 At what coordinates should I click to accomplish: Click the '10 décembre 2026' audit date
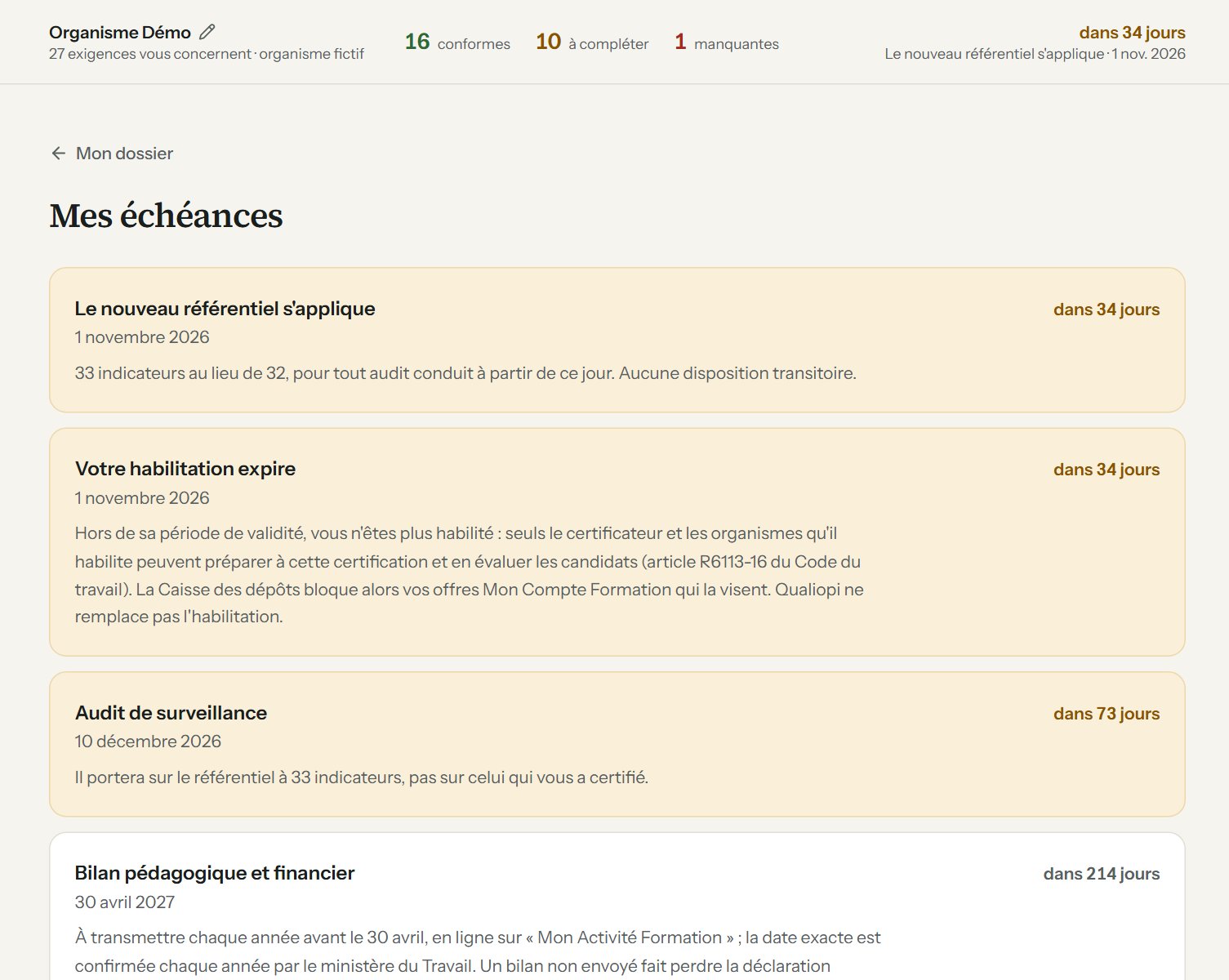(x=148, y=742)
